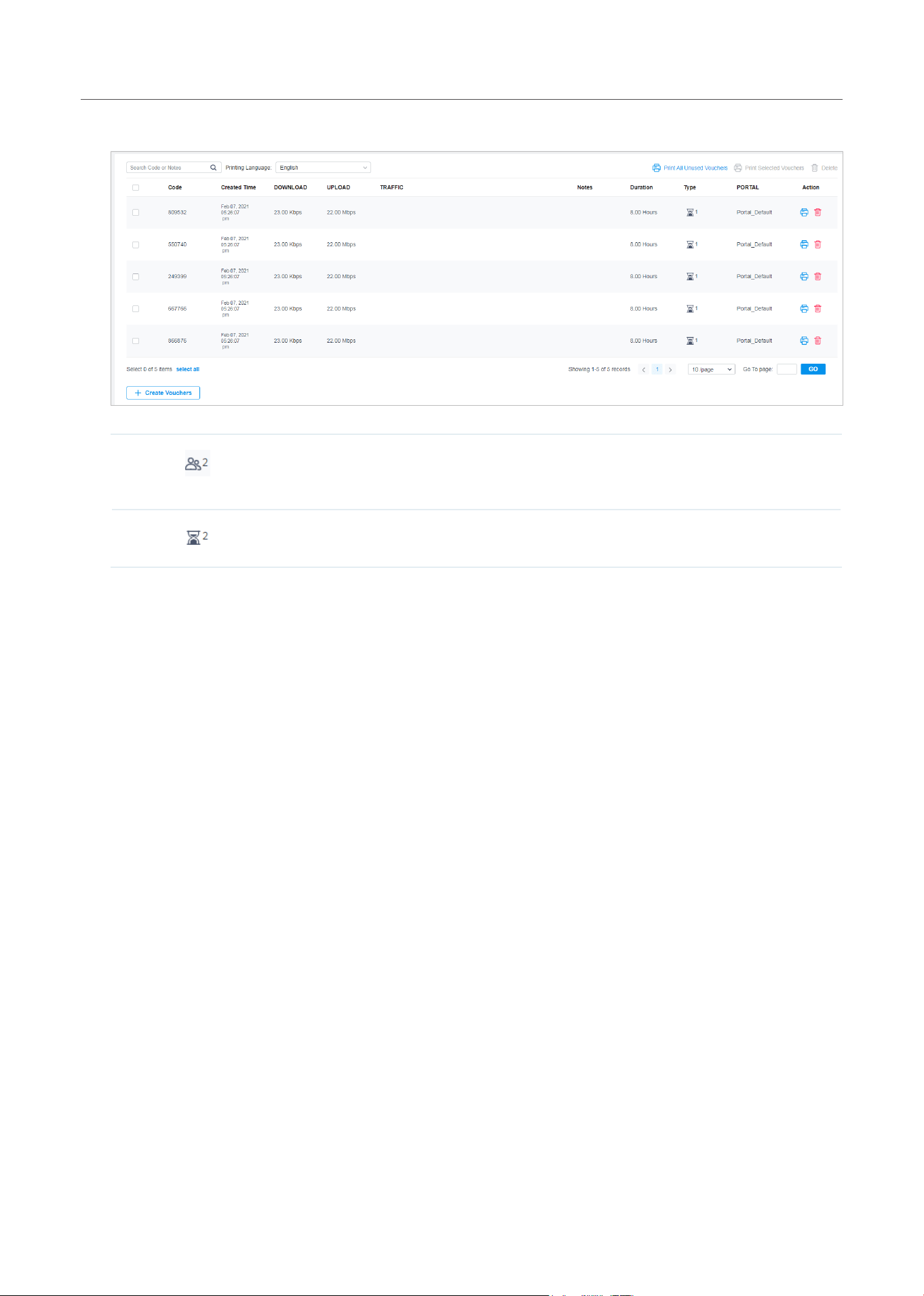924x1296 pixels.
Task: Check the box for voucher 249399
Action: click(x=136, y=276)
